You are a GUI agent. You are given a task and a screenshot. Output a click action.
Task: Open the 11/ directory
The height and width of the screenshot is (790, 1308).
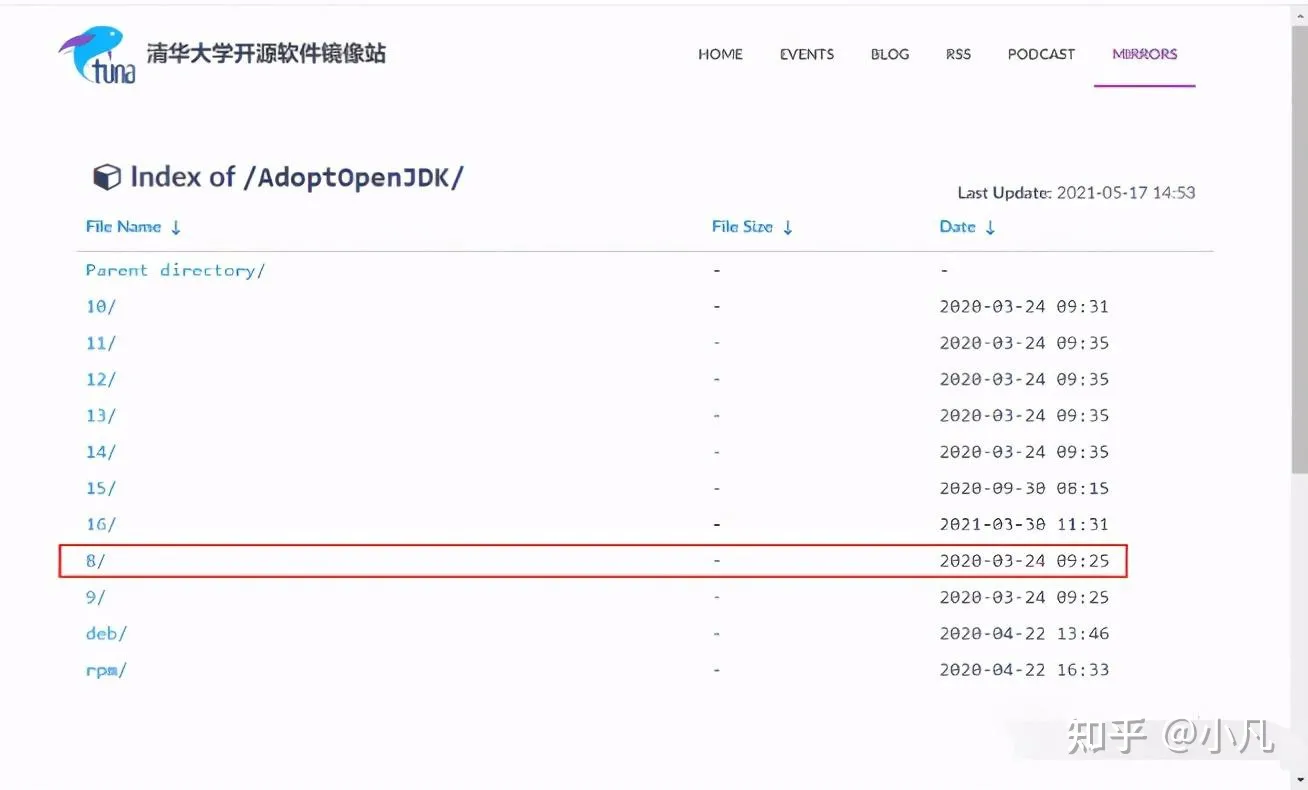click(x=101, y=343)
